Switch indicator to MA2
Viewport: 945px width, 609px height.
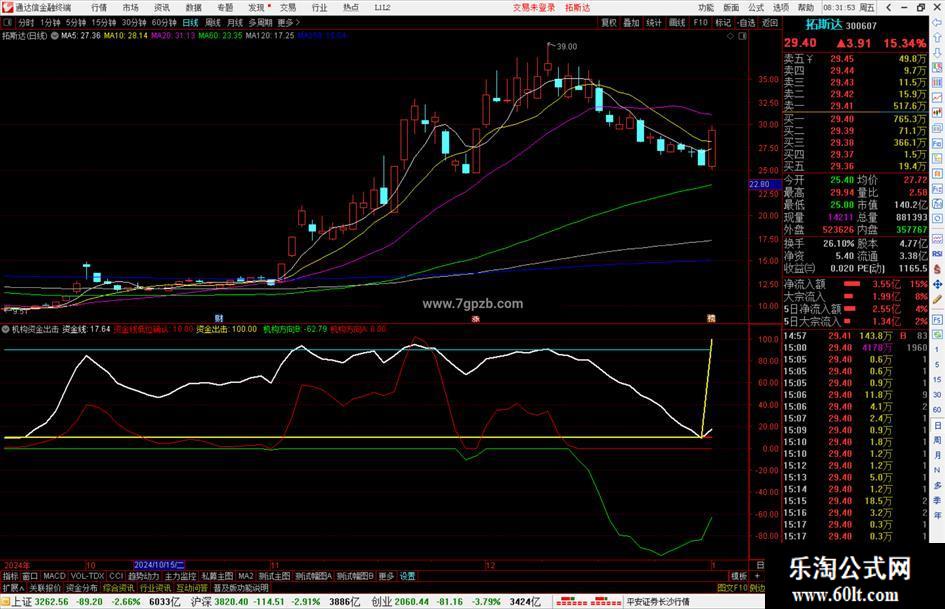click(x=245, y=576)
